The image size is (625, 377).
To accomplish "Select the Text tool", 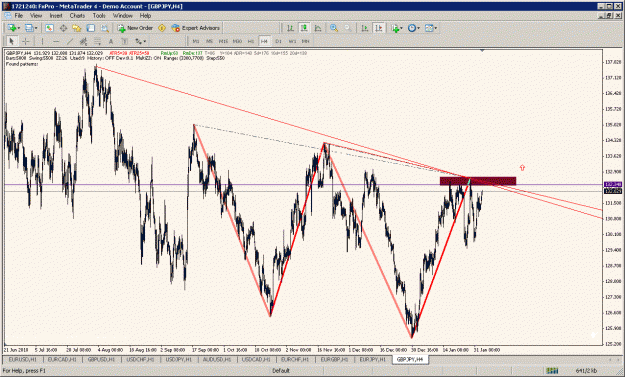I will coord(111,41).
